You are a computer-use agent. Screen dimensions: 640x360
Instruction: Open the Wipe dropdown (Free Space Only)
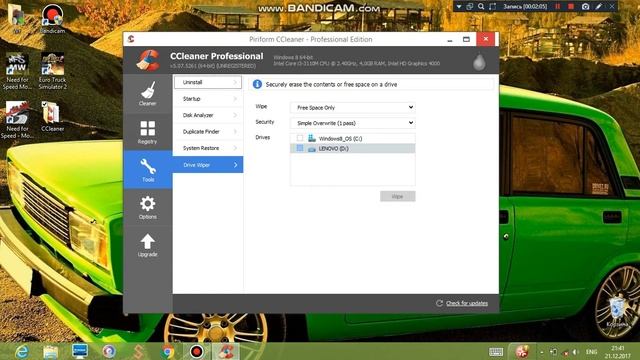(353, 107)
